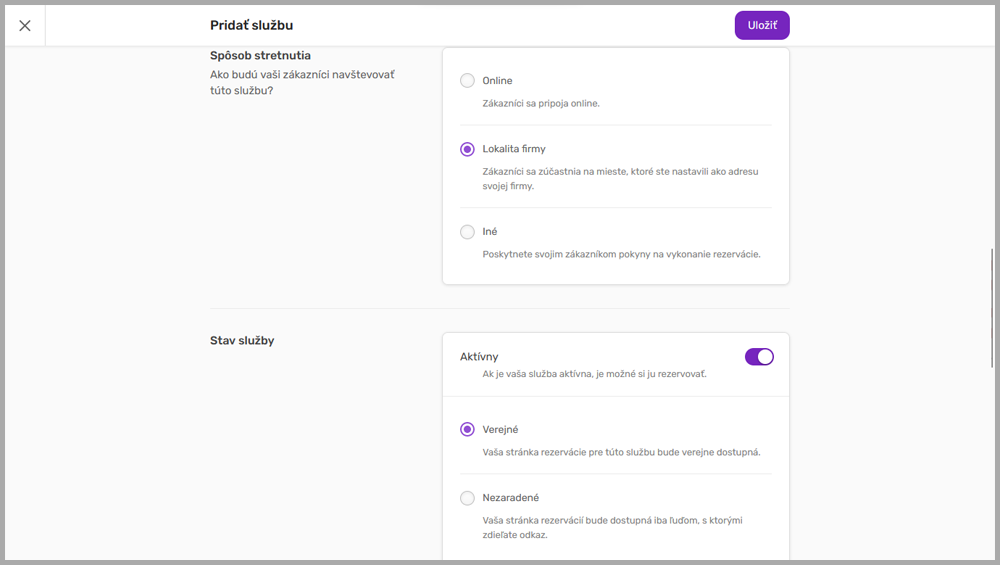
Task: Click 'Ako budú vaši zákazníci navštevovať' helper text
Action: [x=302, y=82]
